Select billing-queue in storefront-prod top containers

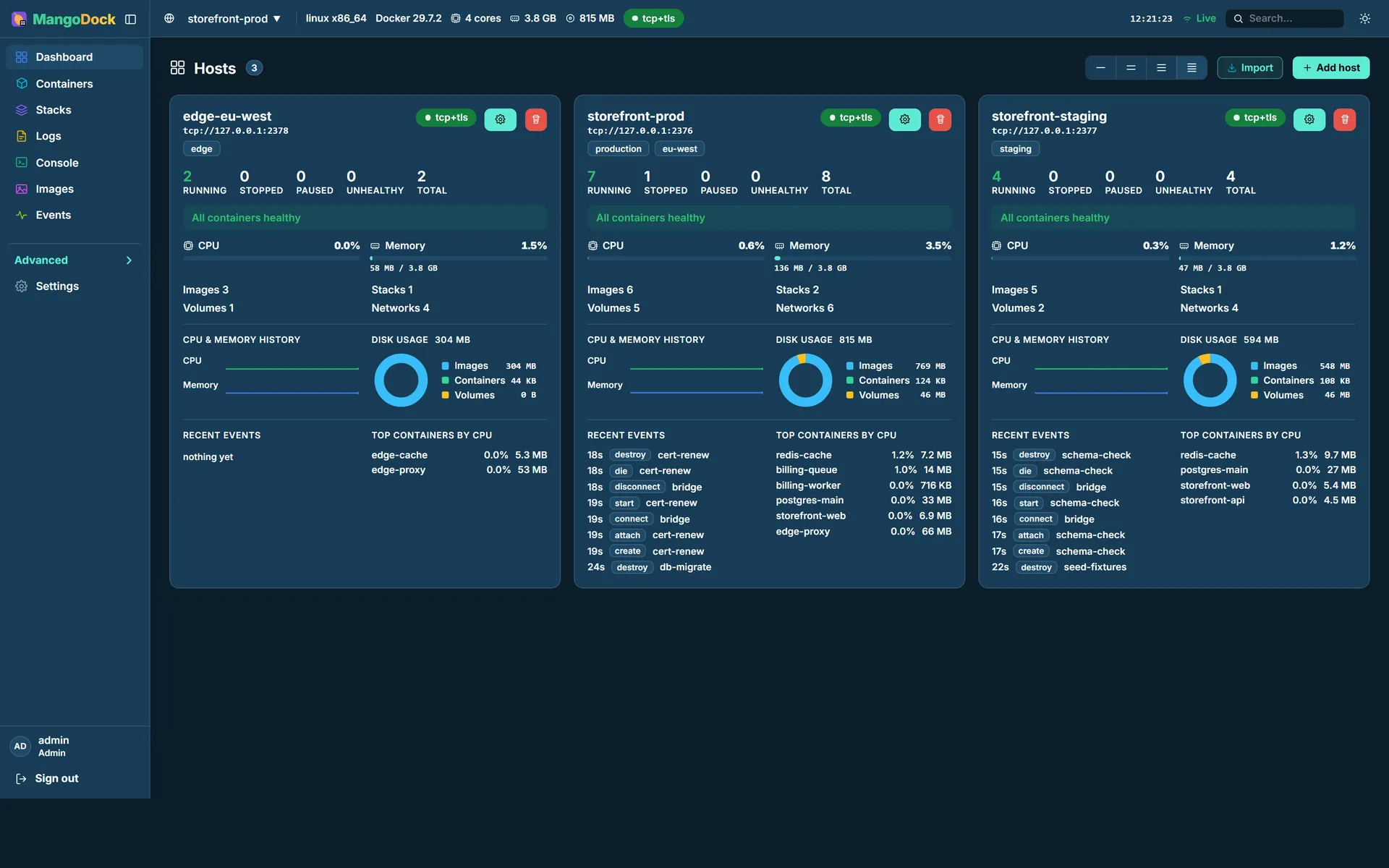(806, 470)
